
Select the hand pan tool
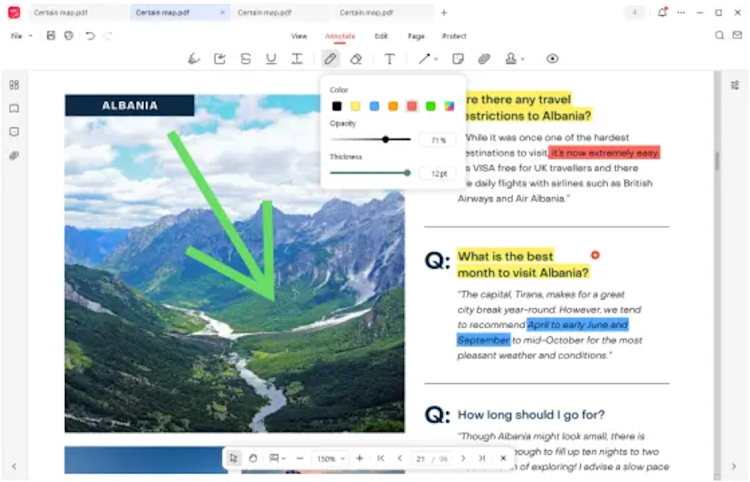point(253,458)
